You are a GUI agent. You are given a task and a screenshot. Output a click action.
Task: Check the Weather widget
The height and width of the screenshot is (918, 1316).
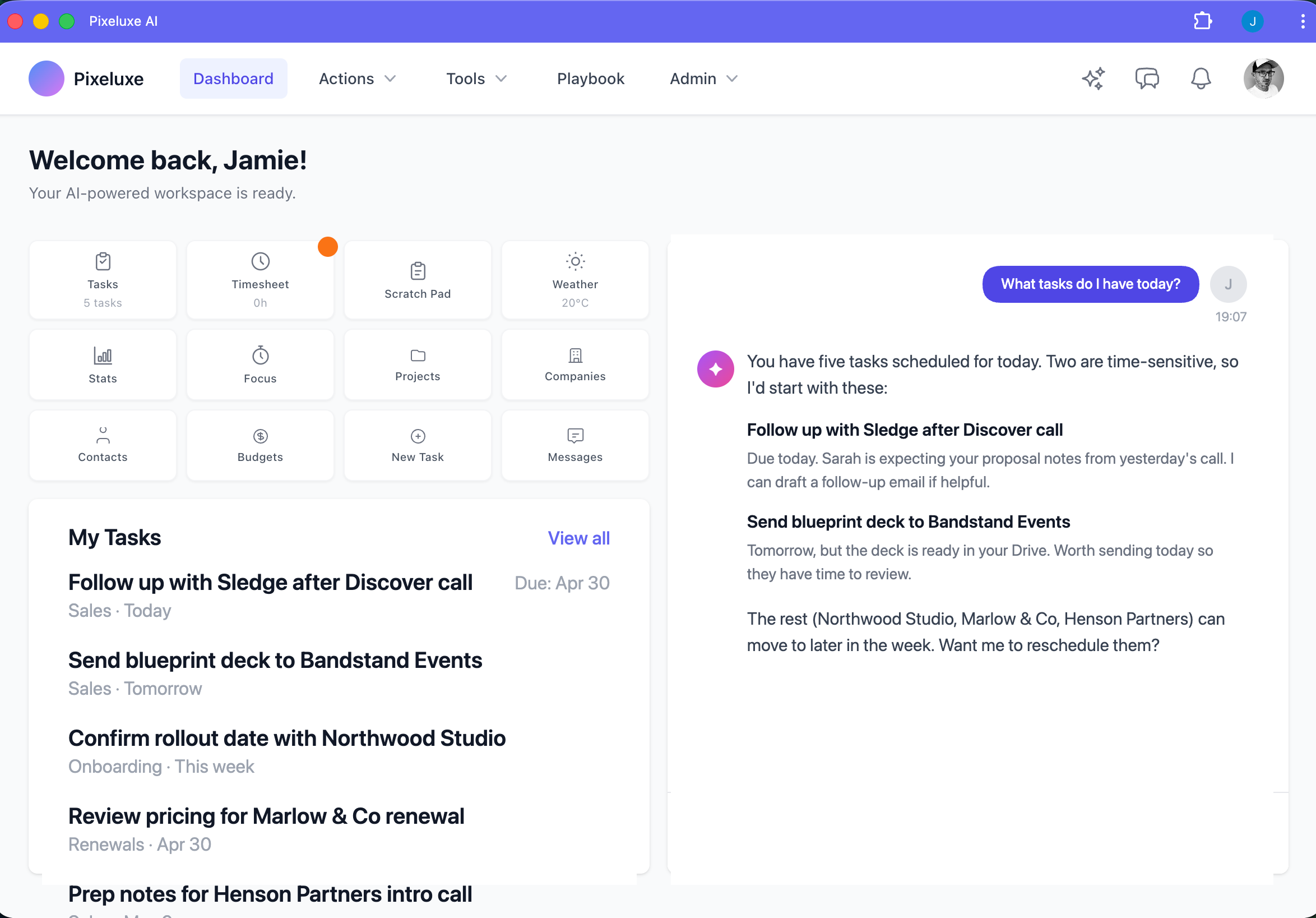(x=575, y=279)
